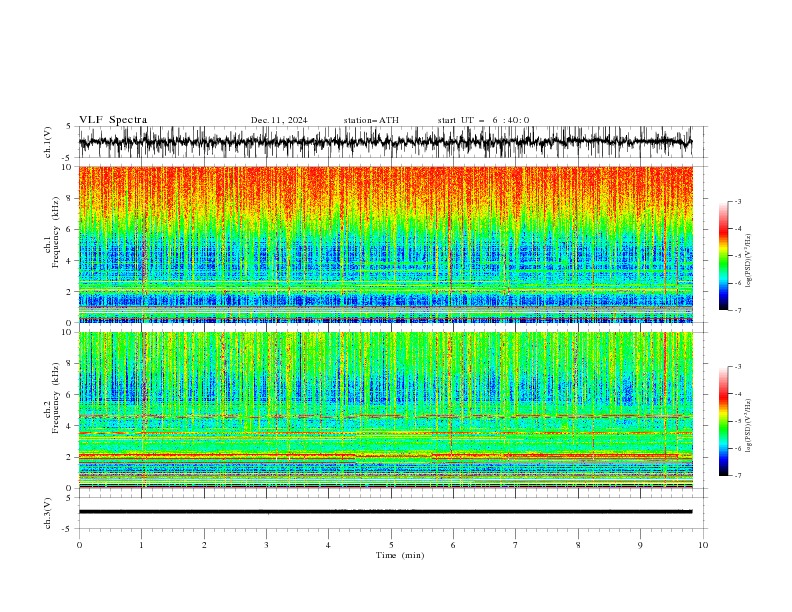792x612 pixels.
Task: Click the ch.2 'Frequency (kHz)' axis label
Action: 55,398
